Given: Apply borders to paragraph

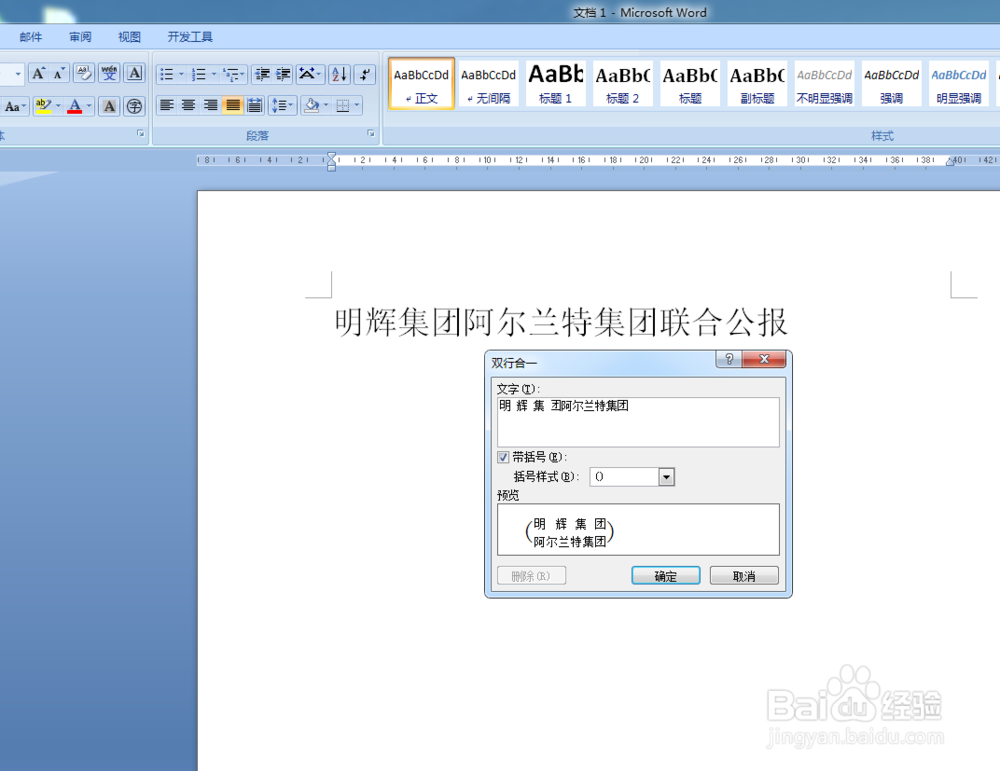Looking at the screenshot, I should point(343,105).
